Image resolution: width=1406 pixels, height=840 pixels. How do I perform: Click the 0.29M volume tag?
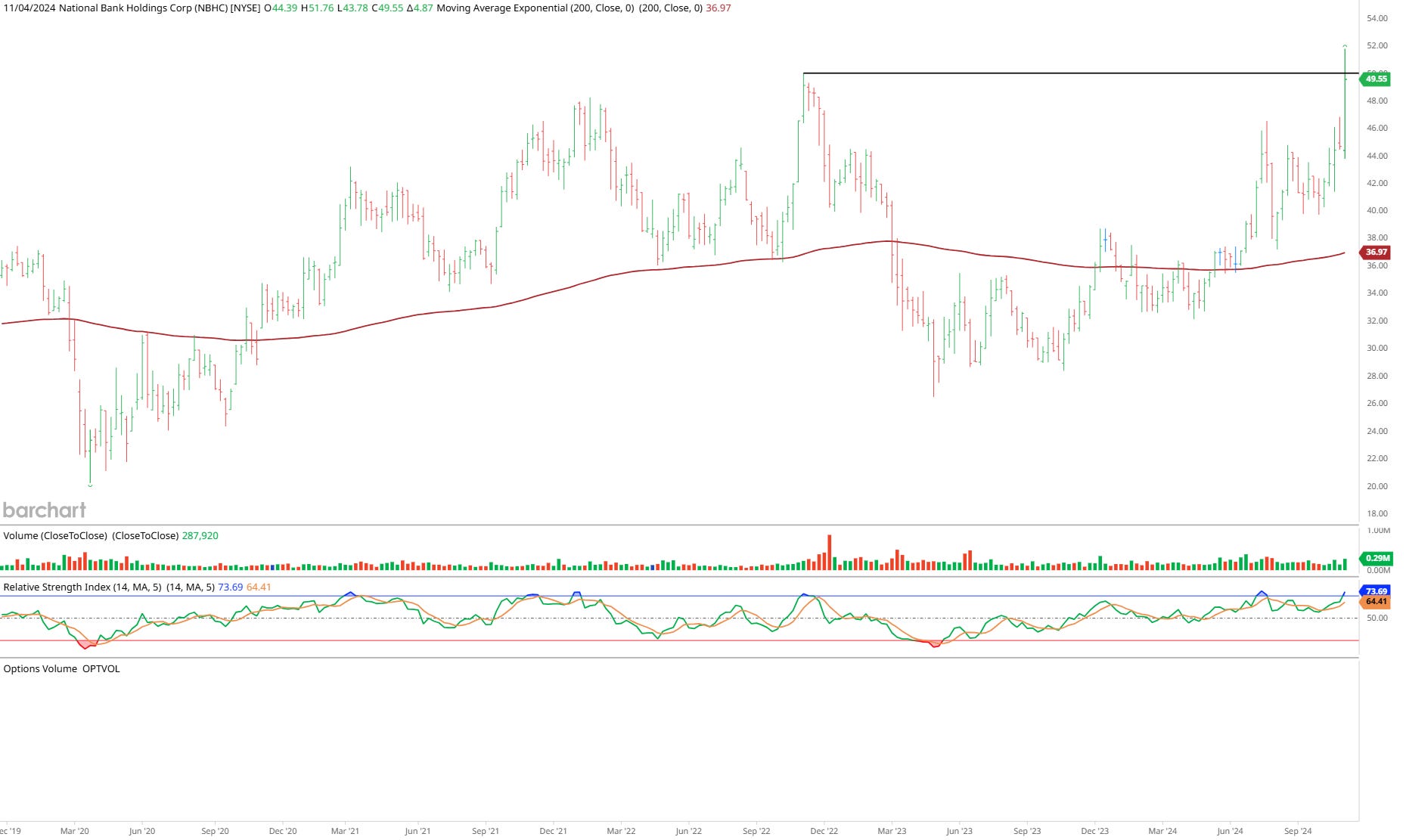(x=1375, y=558)
